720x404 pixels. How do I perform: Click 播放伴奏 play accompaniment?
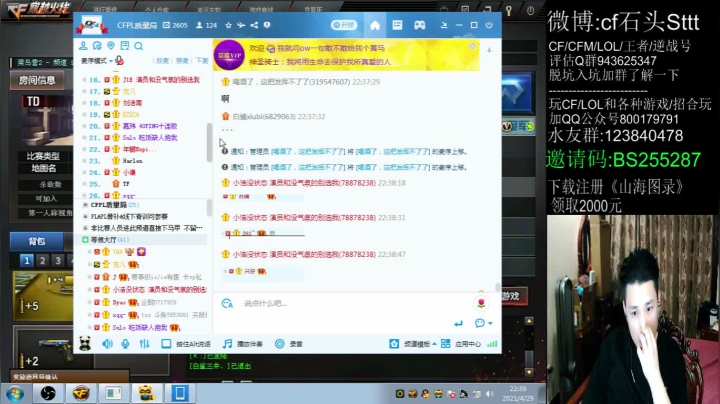tap(242, 344)
